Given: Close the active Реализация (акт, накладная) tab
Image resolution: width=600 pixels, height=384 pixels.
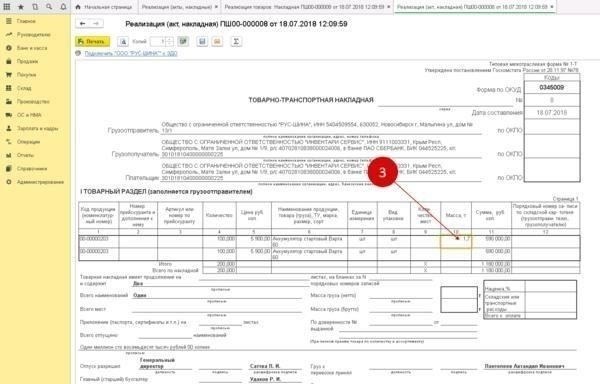Looking at the screenshot, I should 552,7.
